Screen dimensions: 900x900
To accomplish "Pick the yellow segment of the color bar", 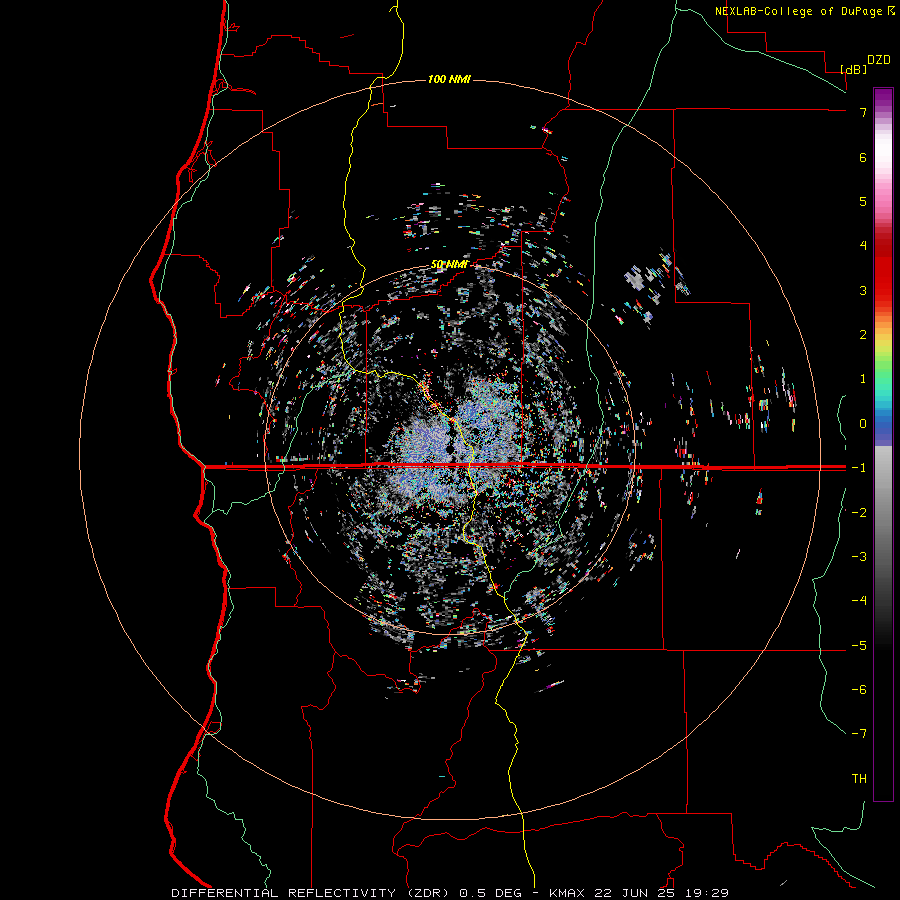I will click(x=883, y=343).
